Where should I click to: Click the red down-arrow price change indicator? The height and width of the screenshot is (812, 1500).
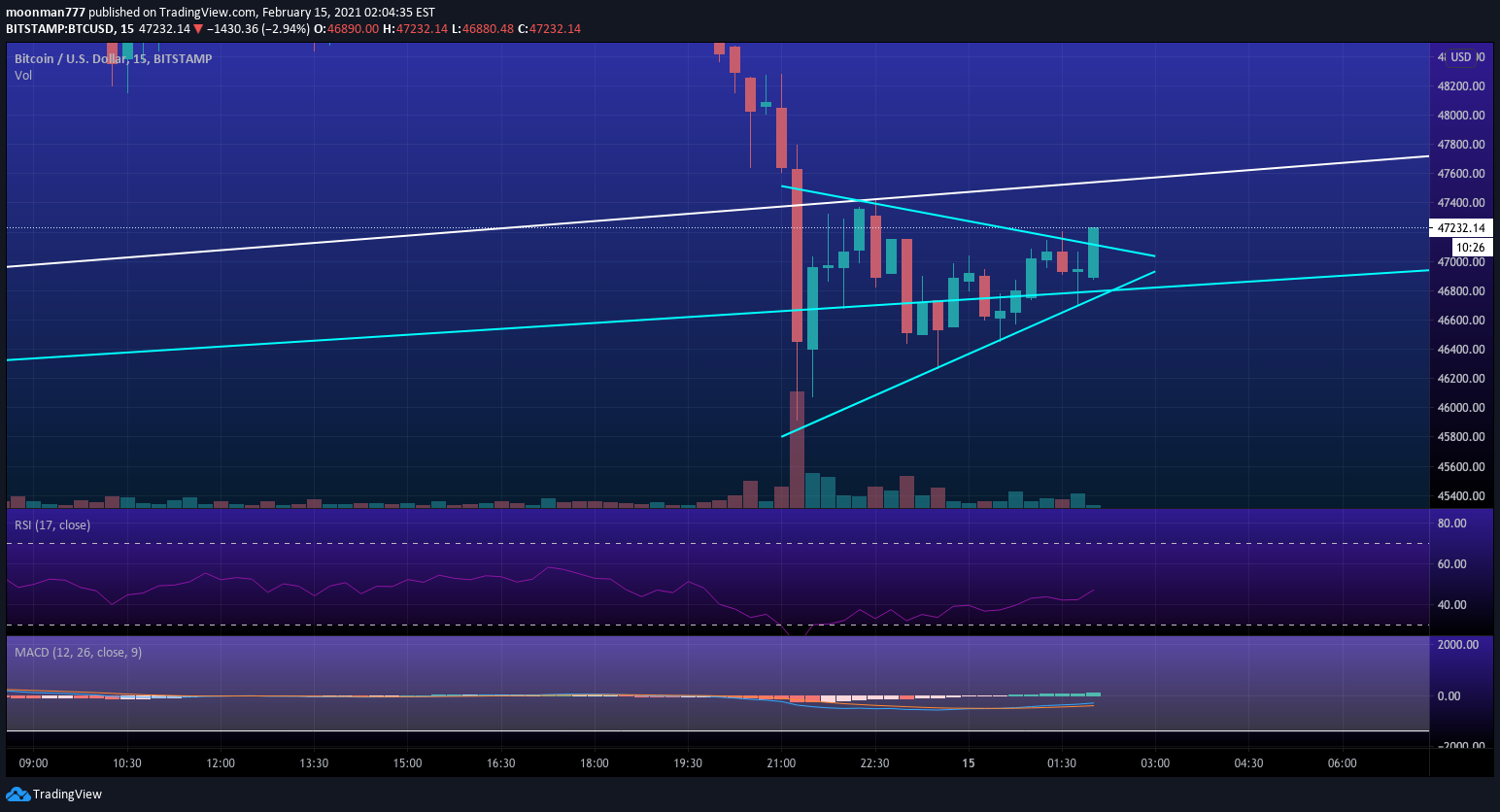pyautogui.click(x=198, y=29)
